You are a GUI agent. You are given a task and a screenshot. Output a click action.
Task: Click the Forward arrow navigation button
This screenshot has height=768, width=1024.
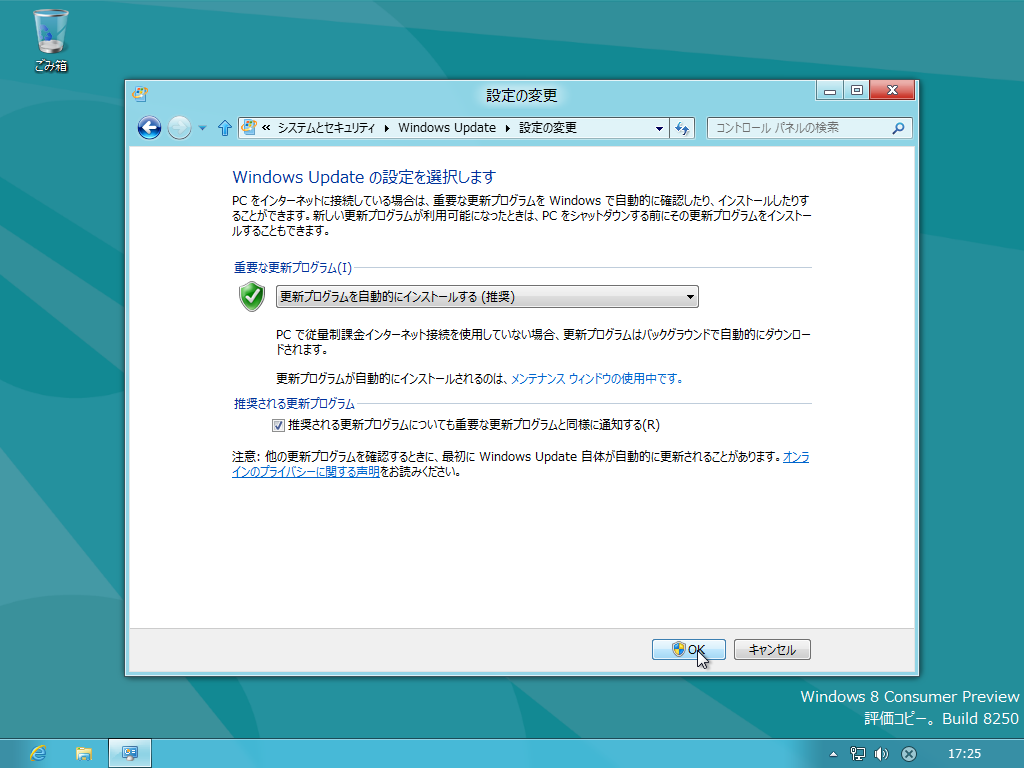[x=179, y=128]
